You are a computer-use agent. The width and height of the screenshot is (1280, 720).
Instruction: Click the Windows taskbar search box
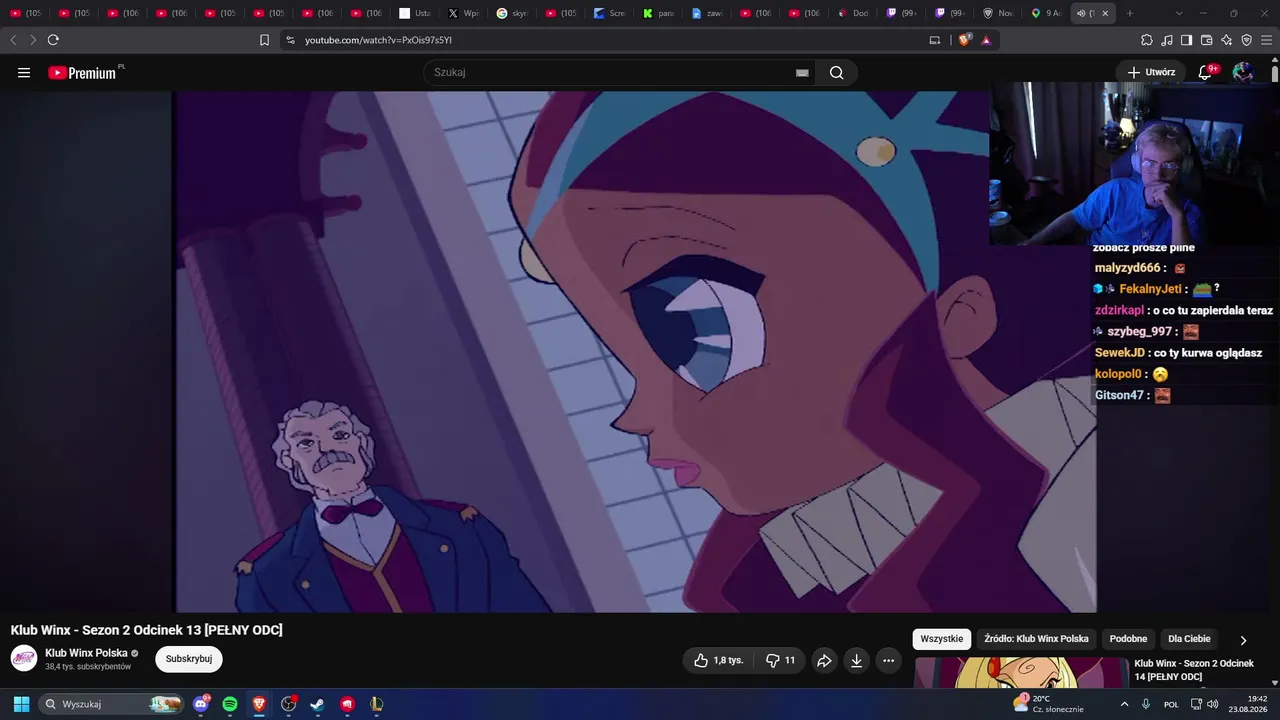pyautogui.click(x=111, y=704)
